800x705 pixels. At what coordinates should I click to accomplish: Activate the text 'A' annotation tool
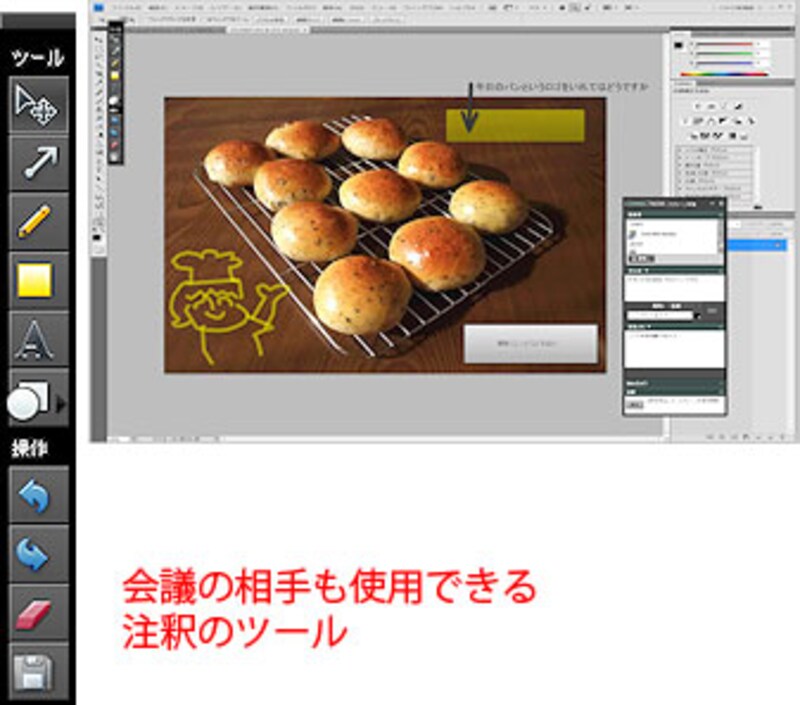pos(38,340)
